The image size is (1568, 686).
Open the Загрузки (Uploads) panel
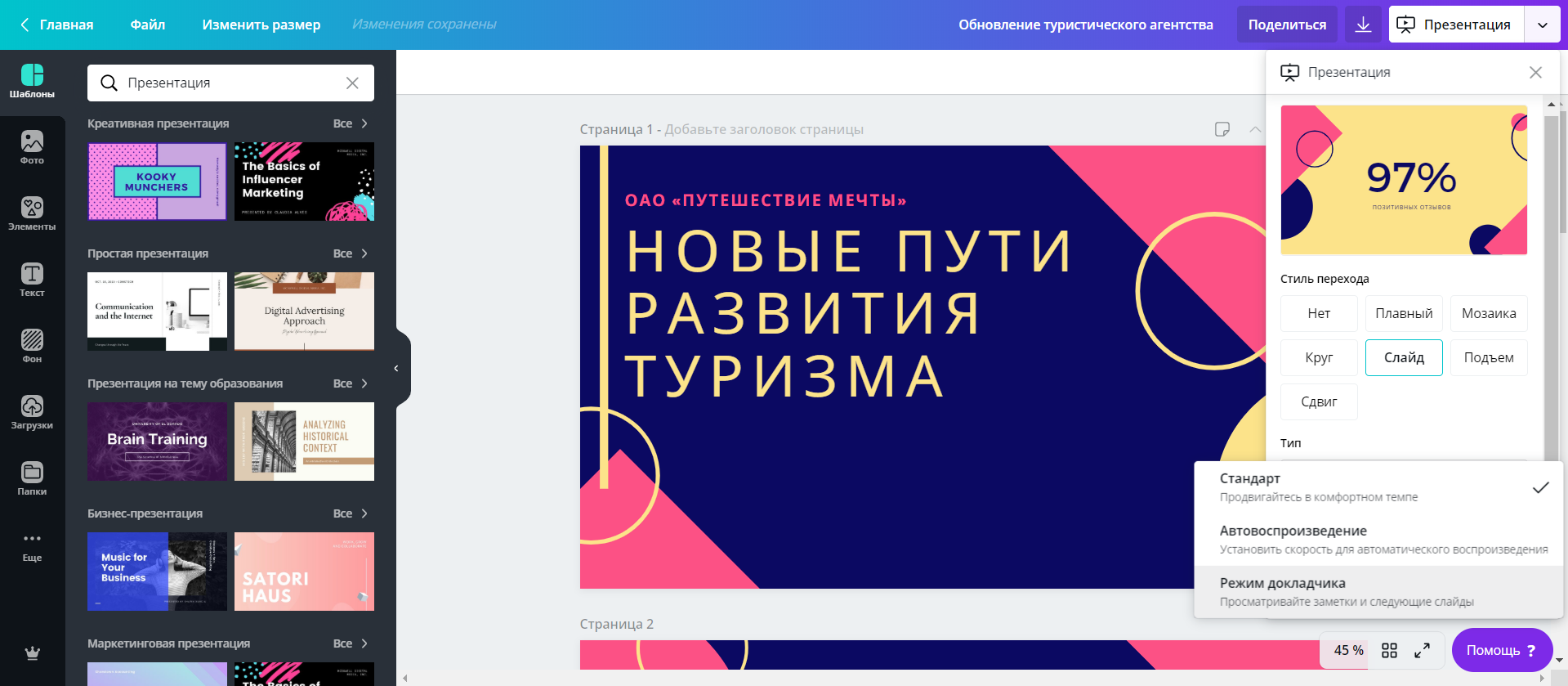32,413
